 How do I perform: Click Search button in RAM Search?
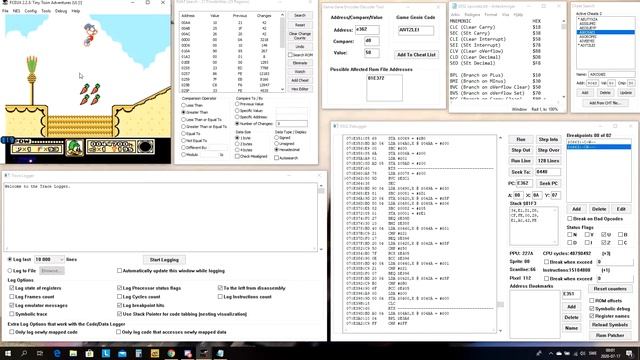pyautogui.click(x=300, y=15)
